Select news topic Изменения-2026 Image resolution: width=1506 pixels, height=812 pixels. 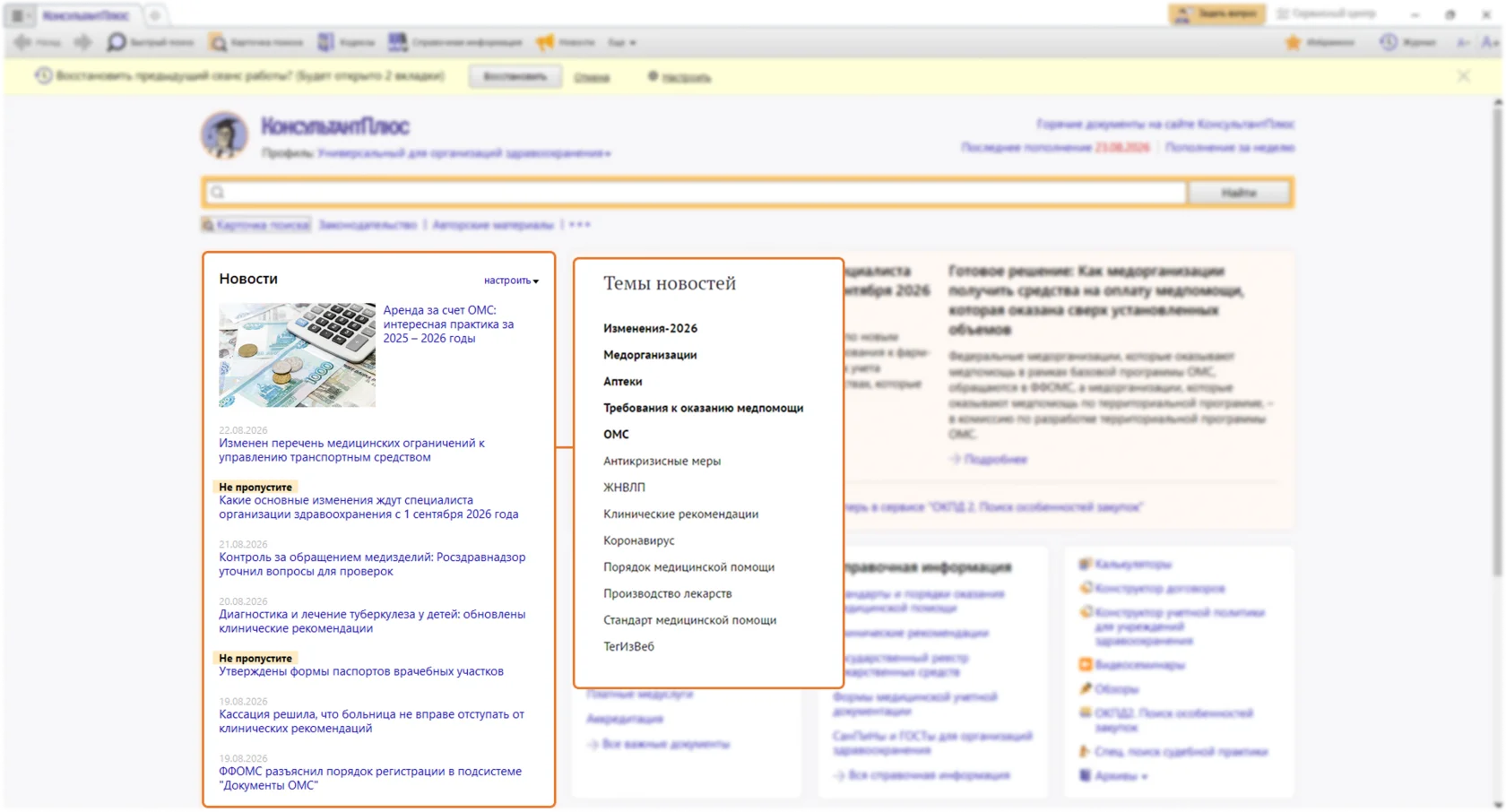[x=650, y=328]
